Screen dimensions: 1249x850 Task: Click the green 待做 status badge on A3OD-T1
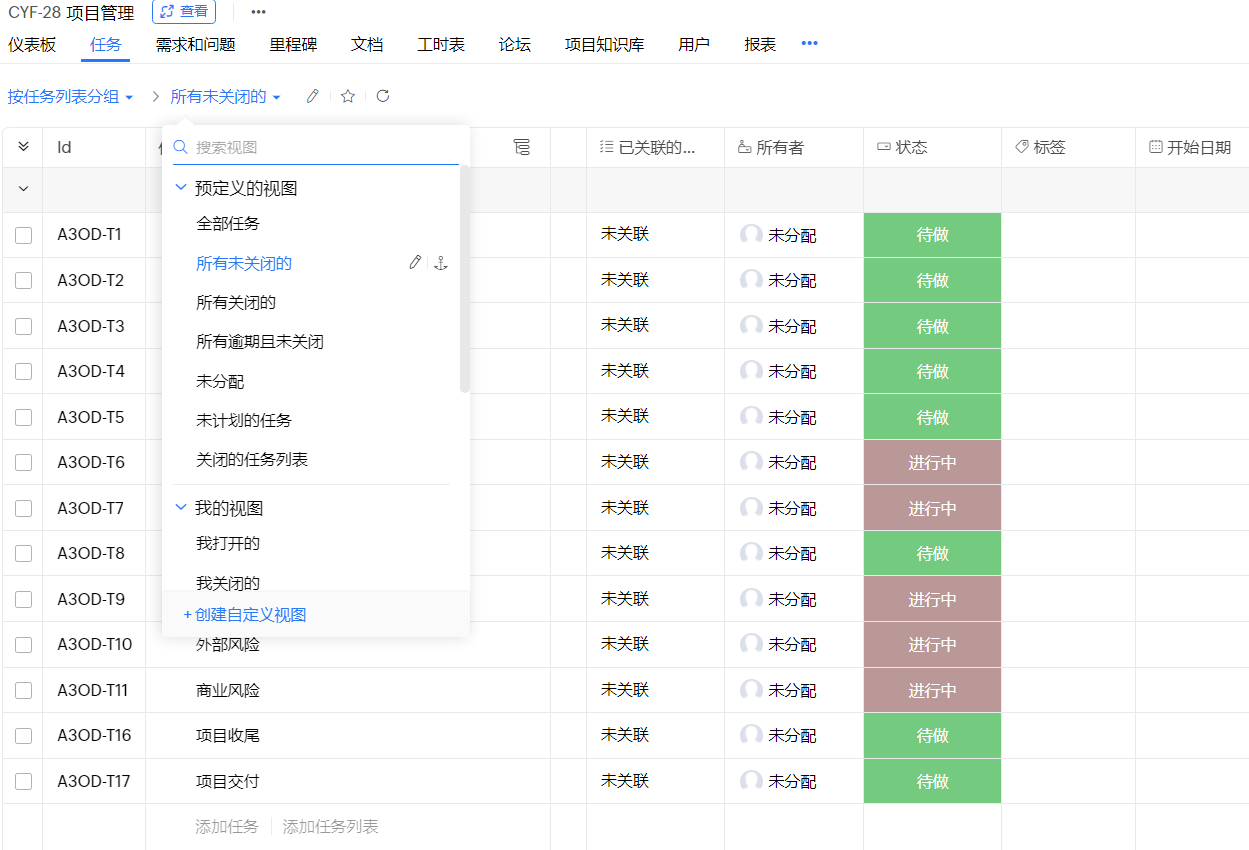931,234
